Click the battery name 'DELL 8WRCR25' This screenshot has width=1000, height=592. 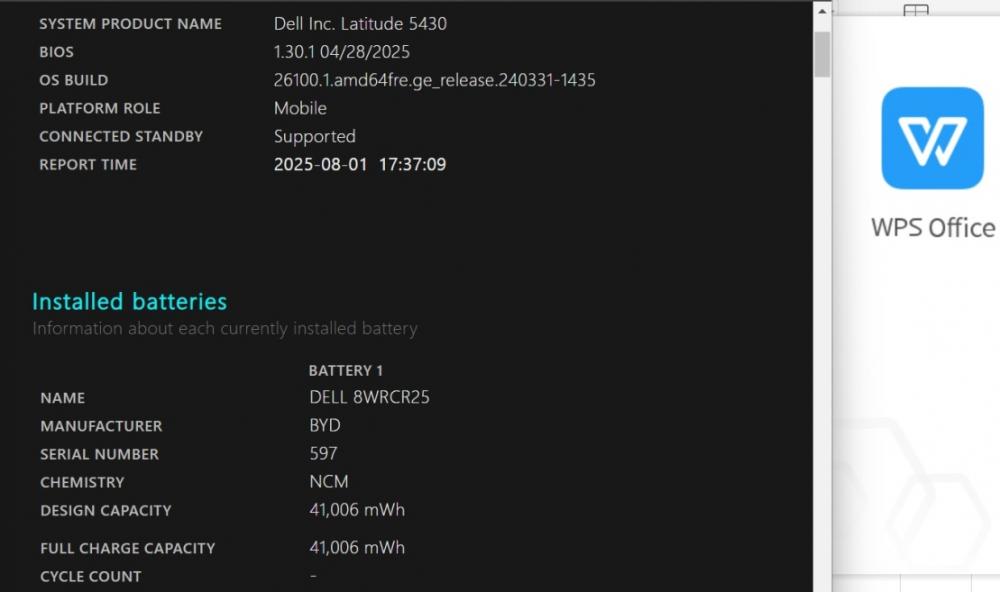369,397
